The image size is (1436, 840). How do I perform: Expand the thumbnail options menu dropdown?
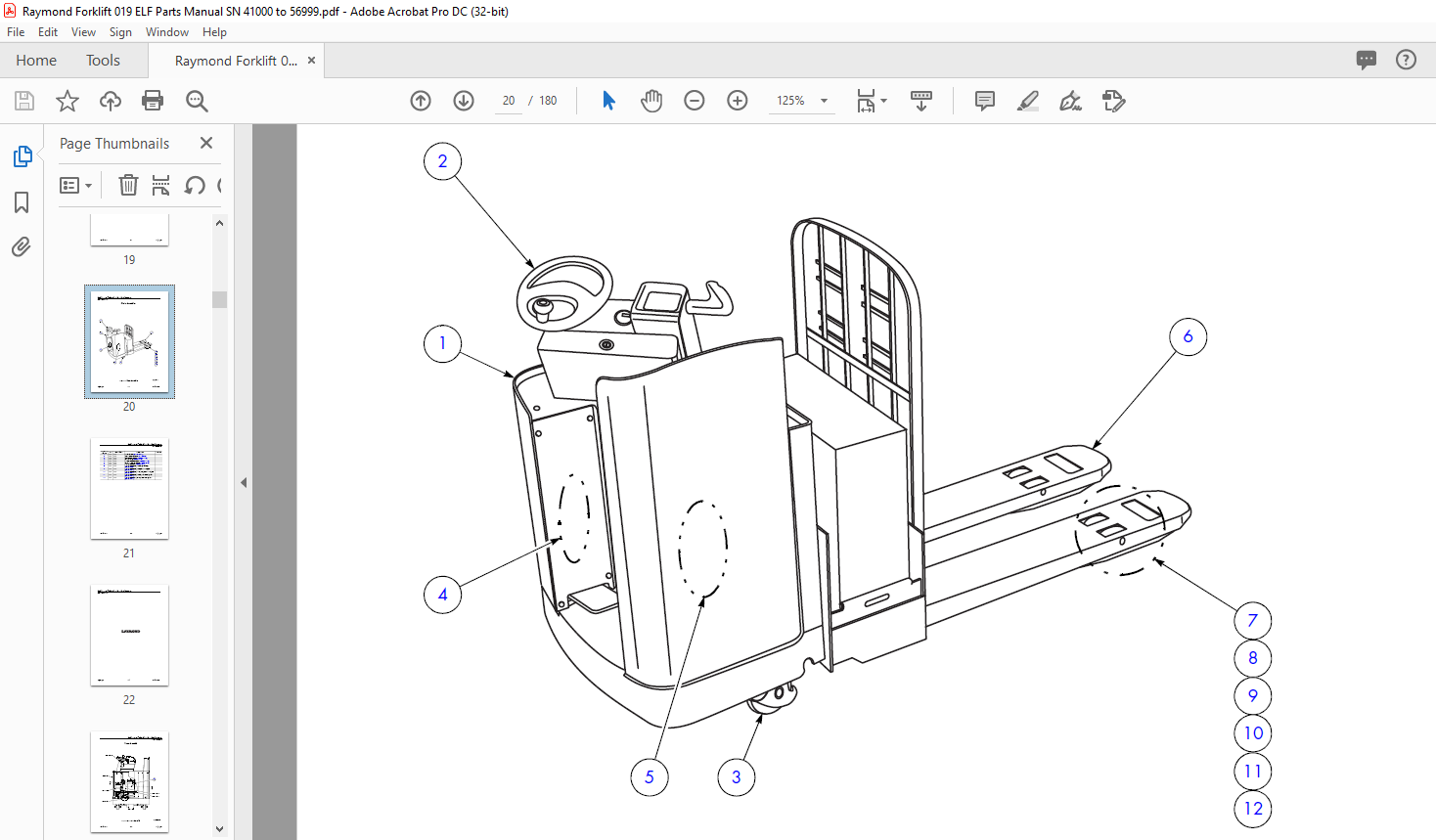[x=75, y=185]
